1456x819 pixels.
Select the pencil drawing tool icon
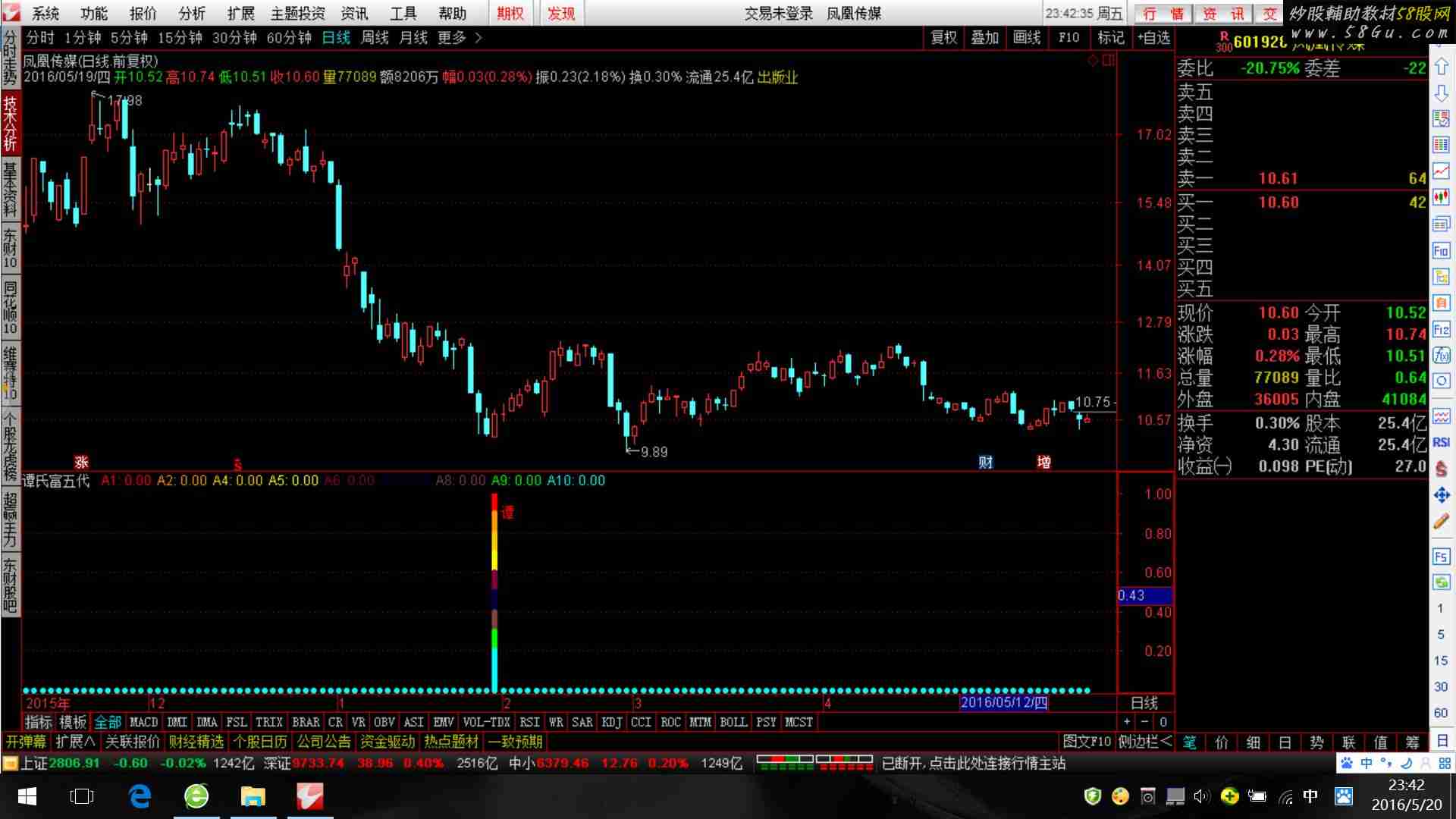[x=1441, y=521]
